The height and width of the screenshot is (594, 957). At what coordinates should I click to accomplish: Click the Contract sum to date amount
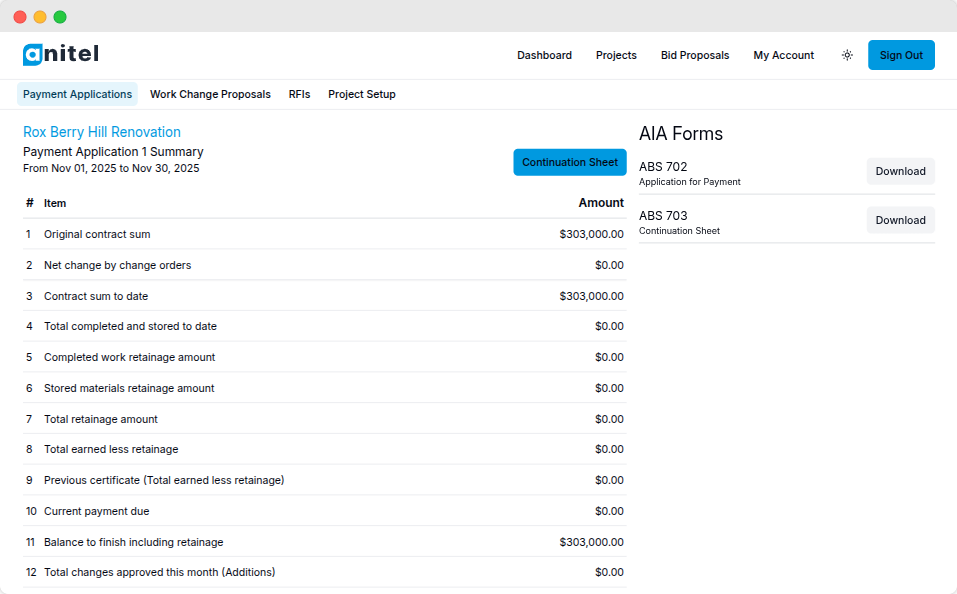click(x=589, y=296)
